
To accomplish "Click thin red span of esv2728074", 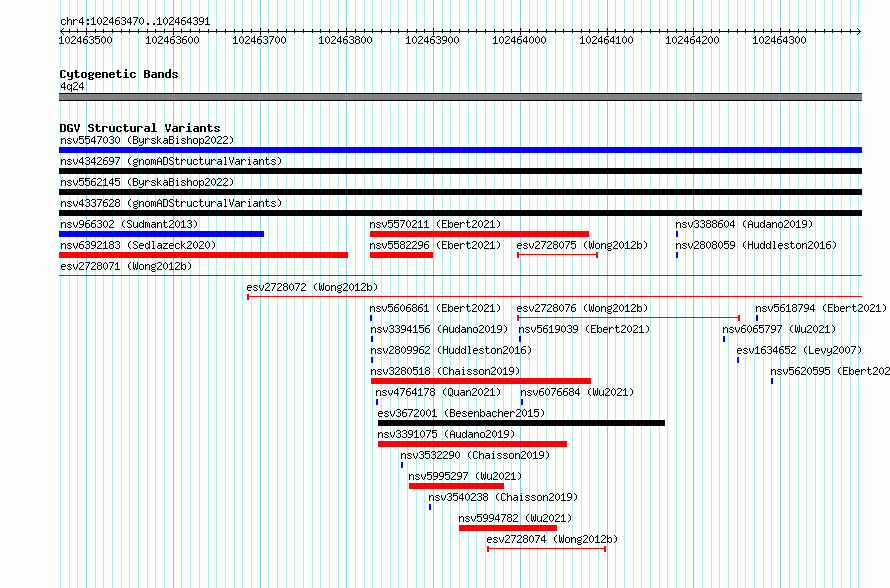I will coord(547,549).
